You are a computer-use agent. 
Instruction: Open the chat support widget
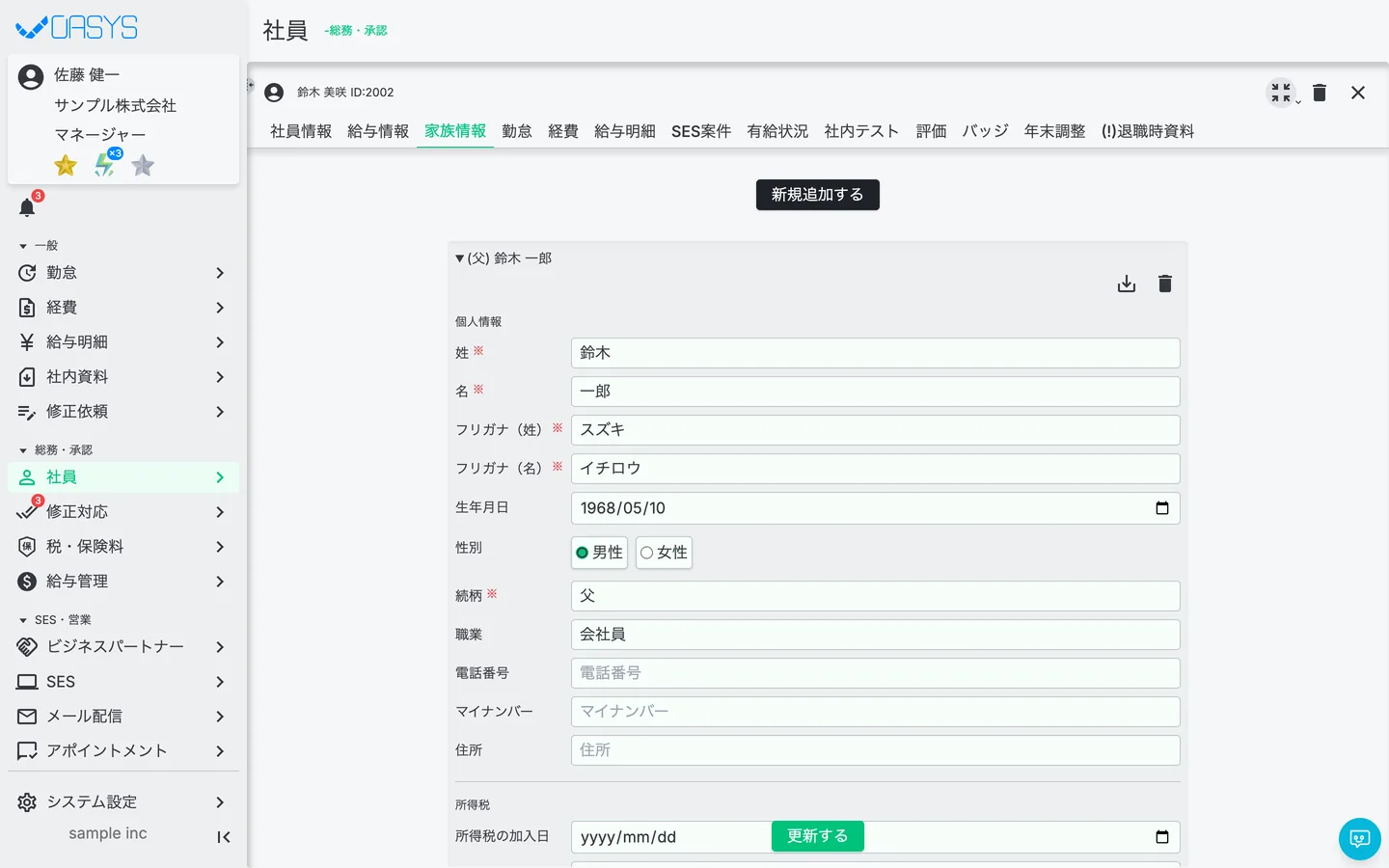click(x=1360, y=839)
